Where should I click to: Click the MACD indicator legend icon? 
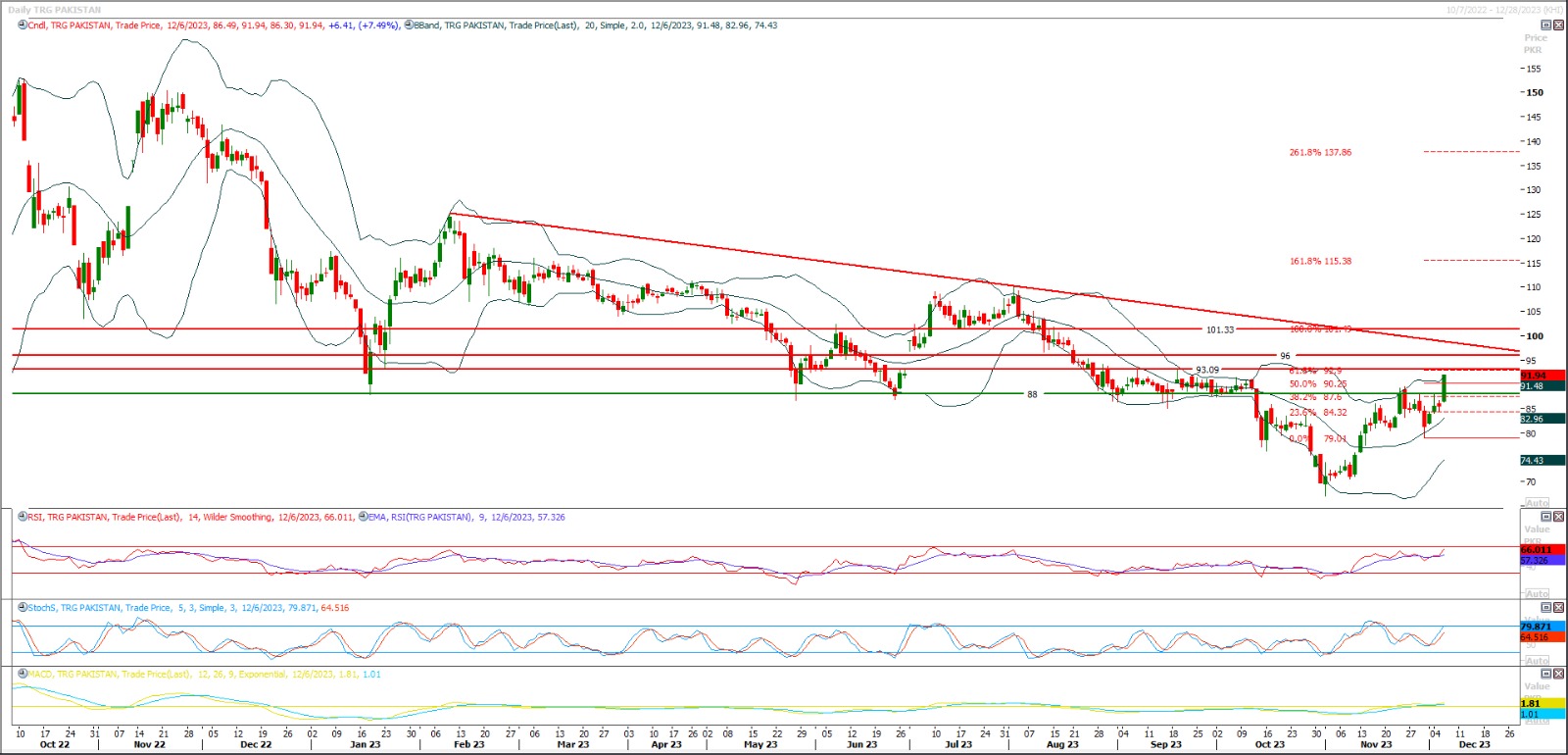[23, 675]
